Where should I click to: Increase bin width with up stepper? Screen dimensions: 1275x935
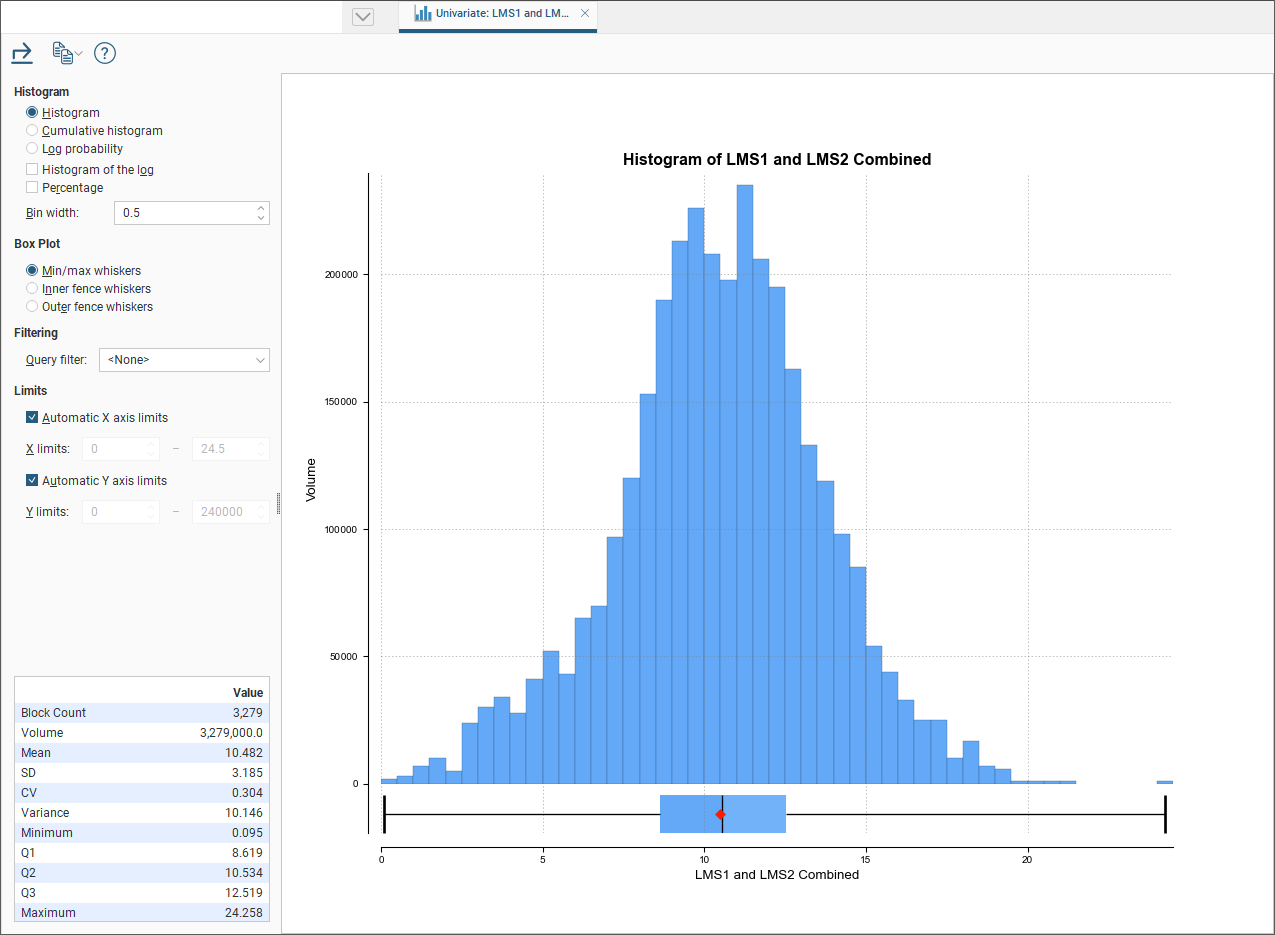click(261, 208)
